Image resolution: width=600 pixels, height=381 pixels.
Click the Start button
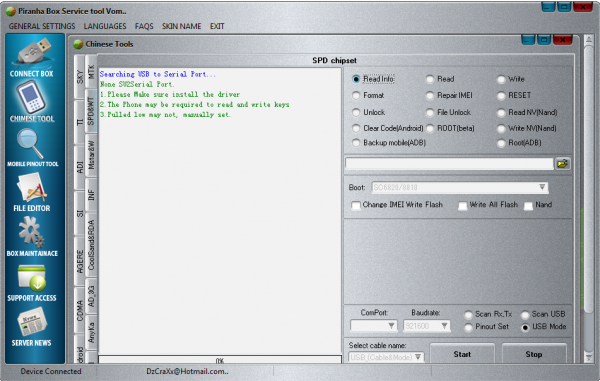coord(462,355)
